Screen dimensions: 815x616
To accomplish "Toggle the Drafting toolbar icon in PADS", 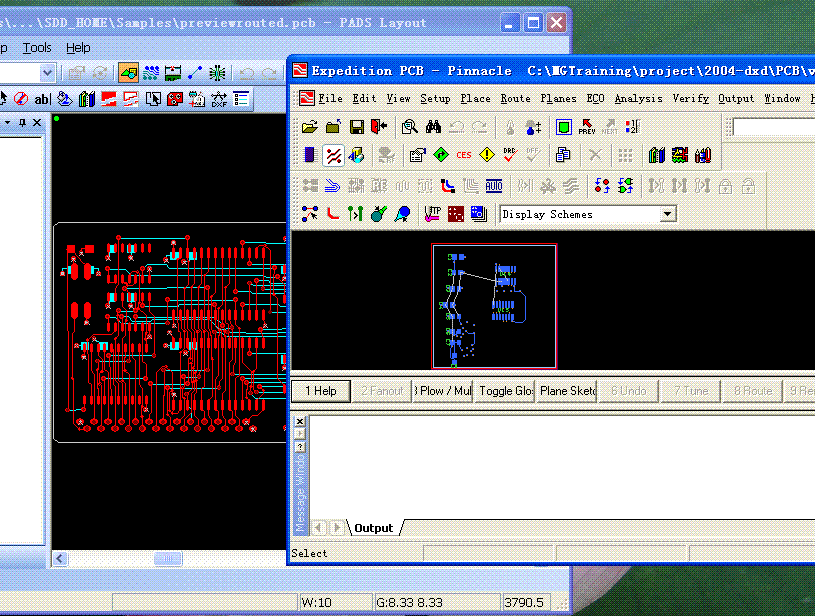I will 128,73.
